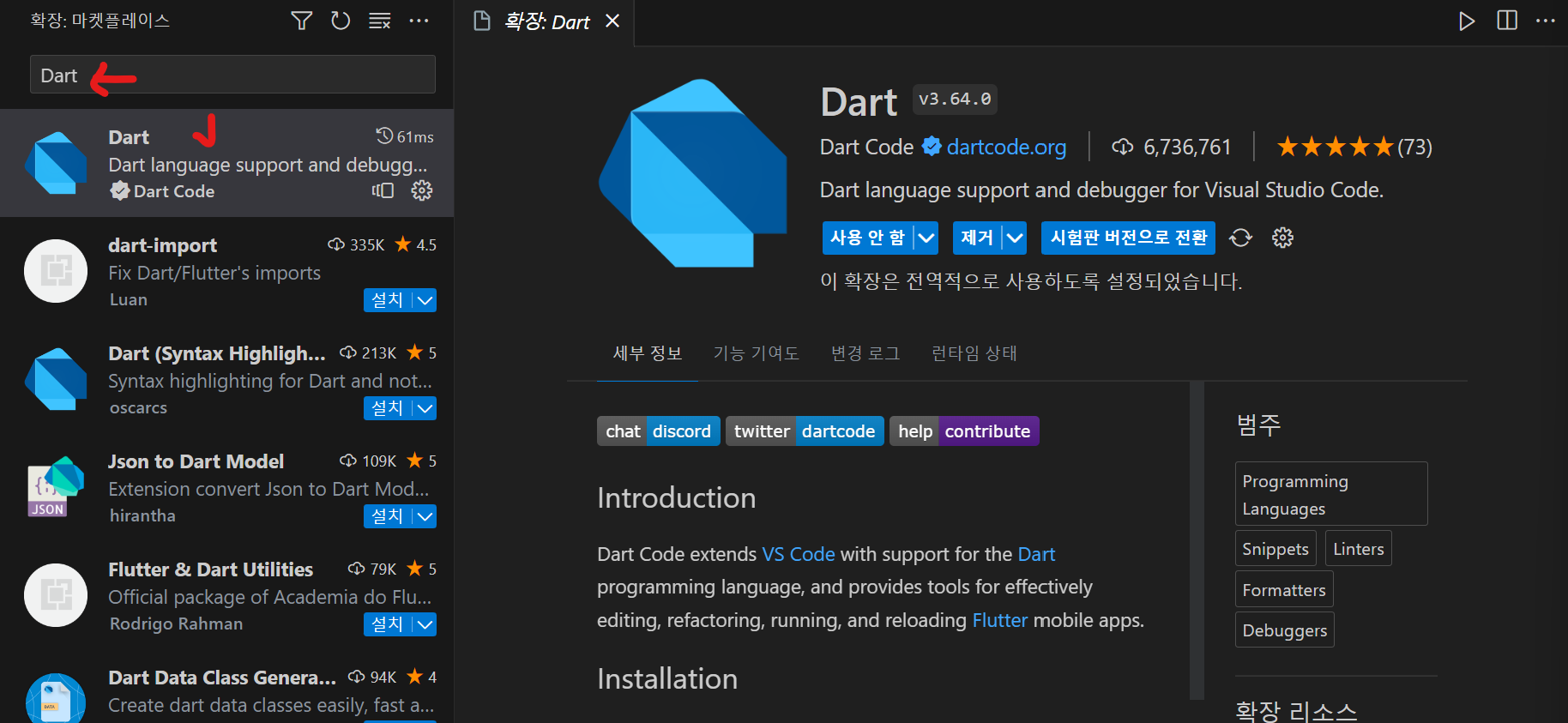This screenshot has width=1568, height=723.
Task: Click the sync-ignored icon on Dart list item
Action: (383, 190)
